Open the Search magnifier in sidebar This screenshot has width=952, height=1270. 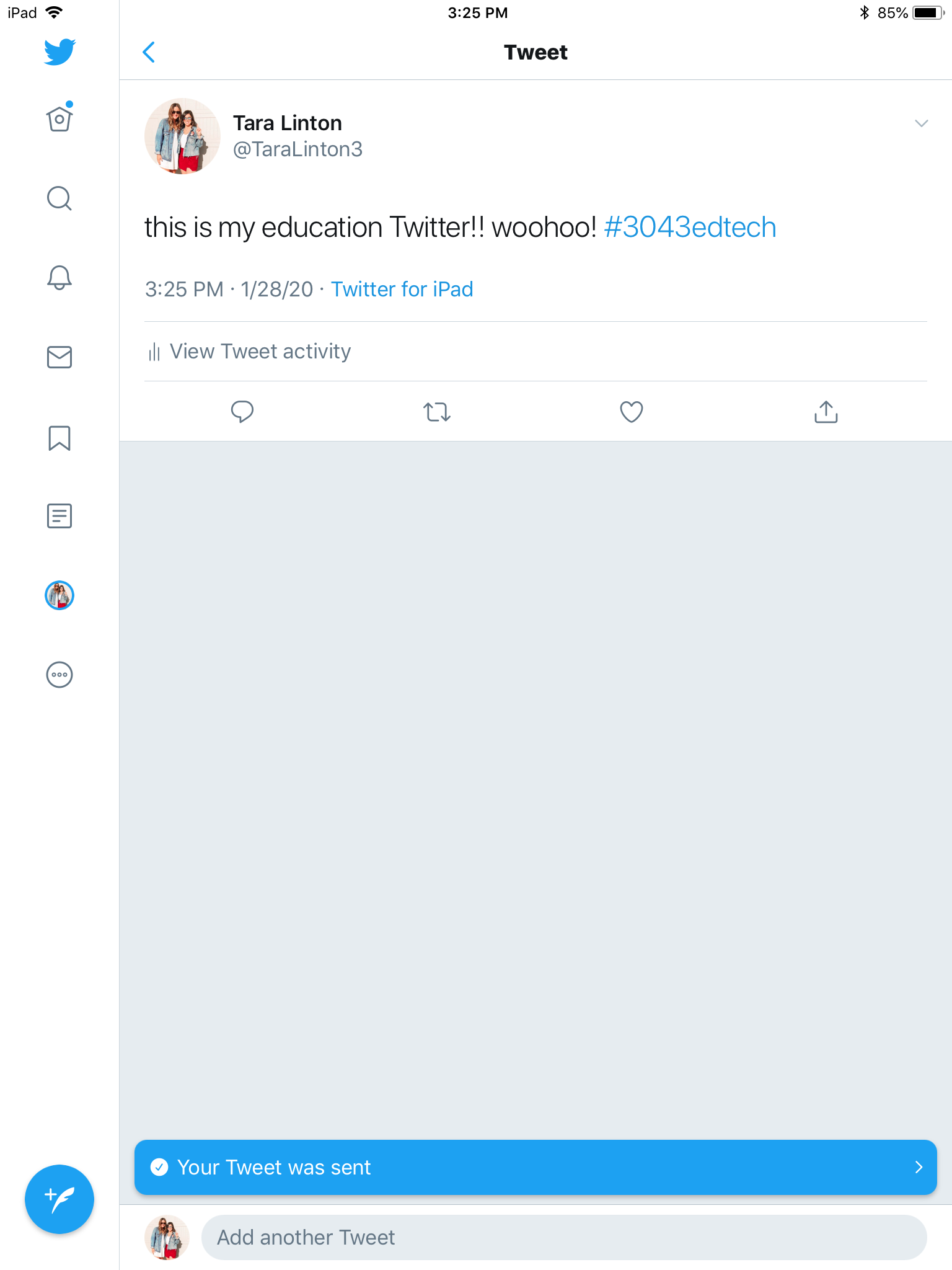click(x=59, y=198)
